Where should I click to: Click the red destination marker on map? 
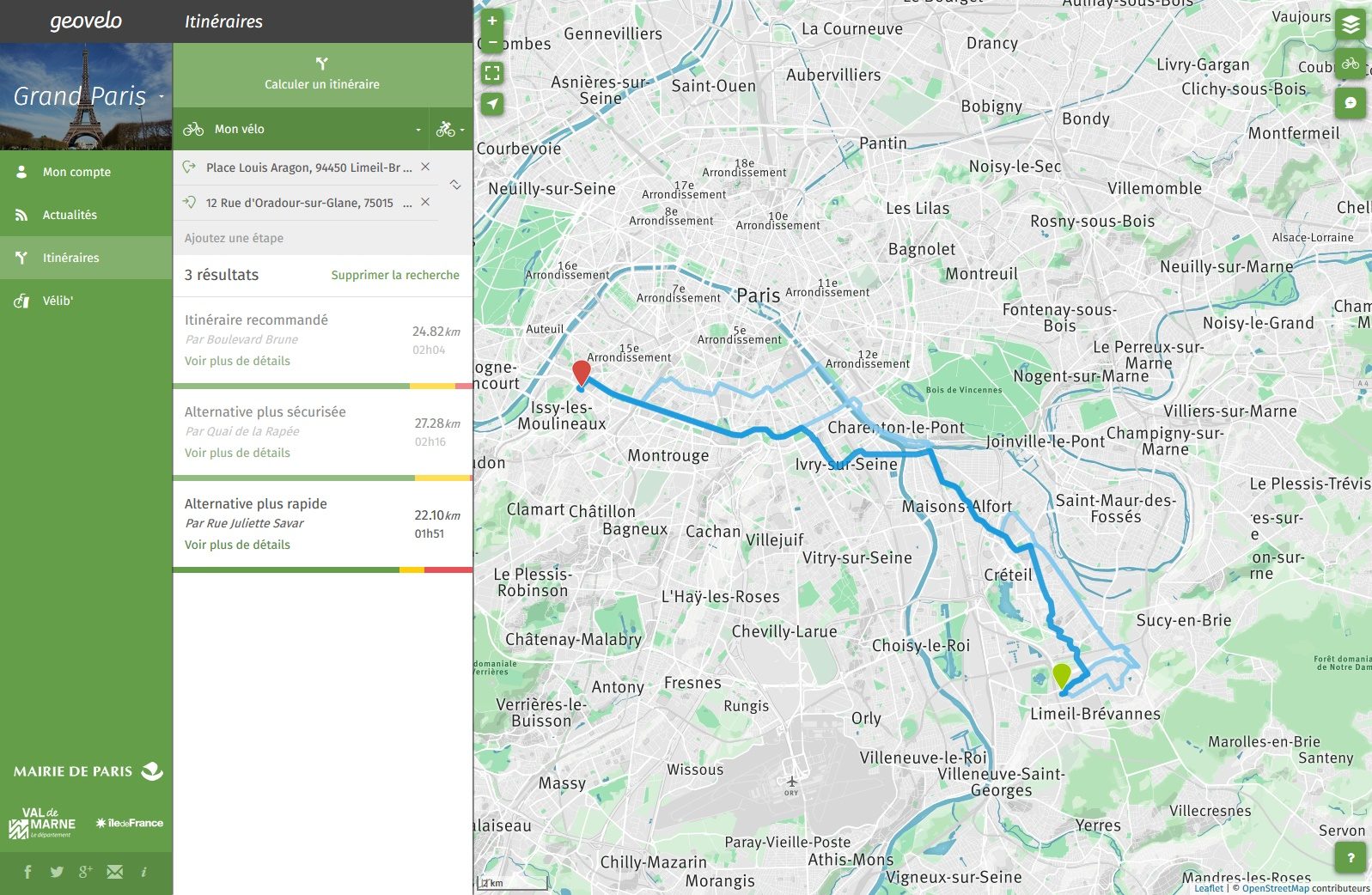pyautogui.click(x=582, y=372)
